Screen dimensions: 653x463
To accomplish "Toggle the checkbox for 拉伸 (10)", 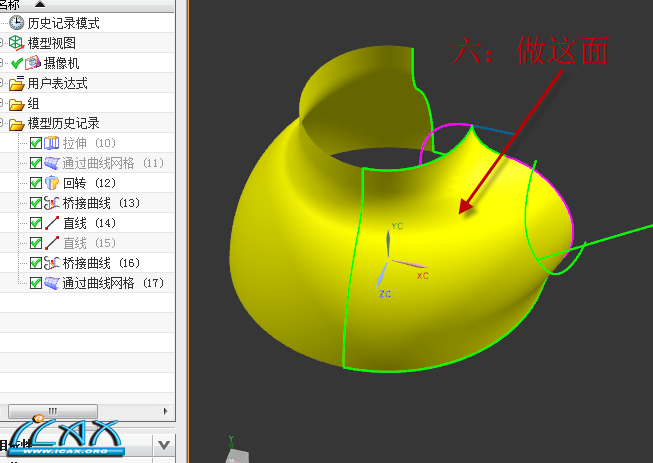I will pos(36,143).
